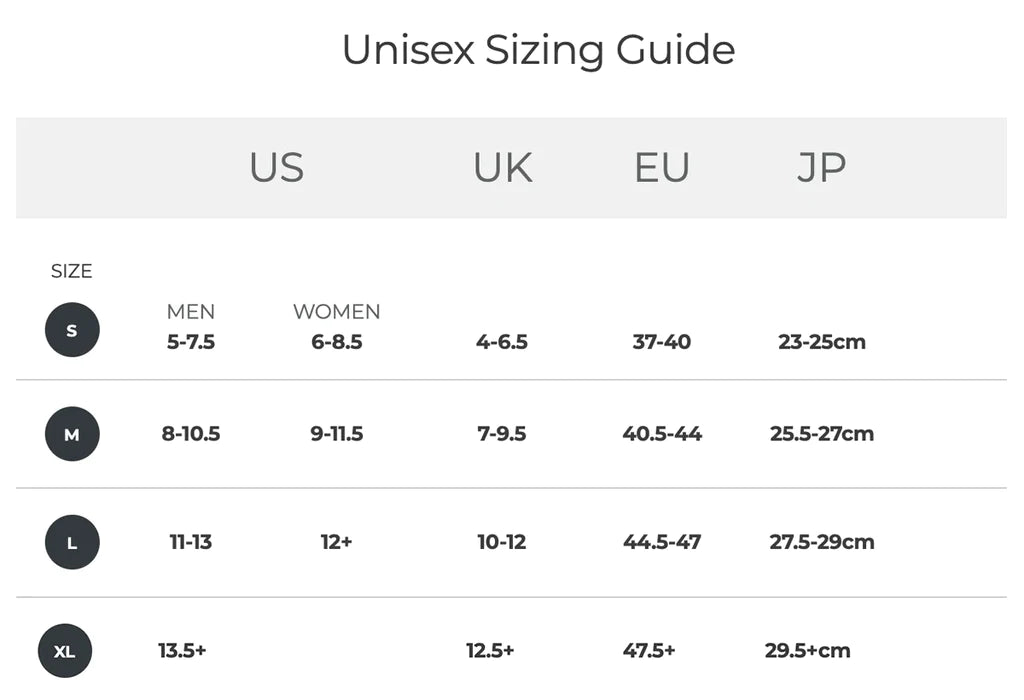Click the 37-40 EU size cell

(662, 342)
